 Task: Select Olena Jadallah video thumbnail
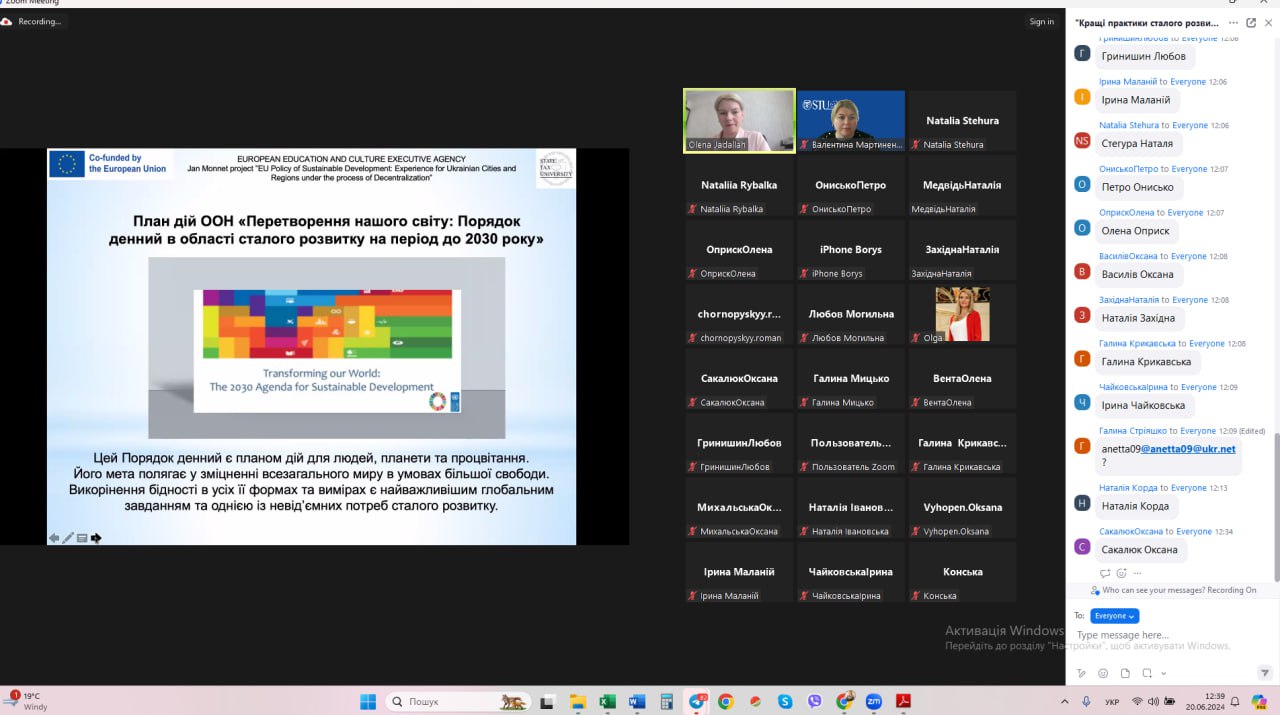click(x=739, y=121)
